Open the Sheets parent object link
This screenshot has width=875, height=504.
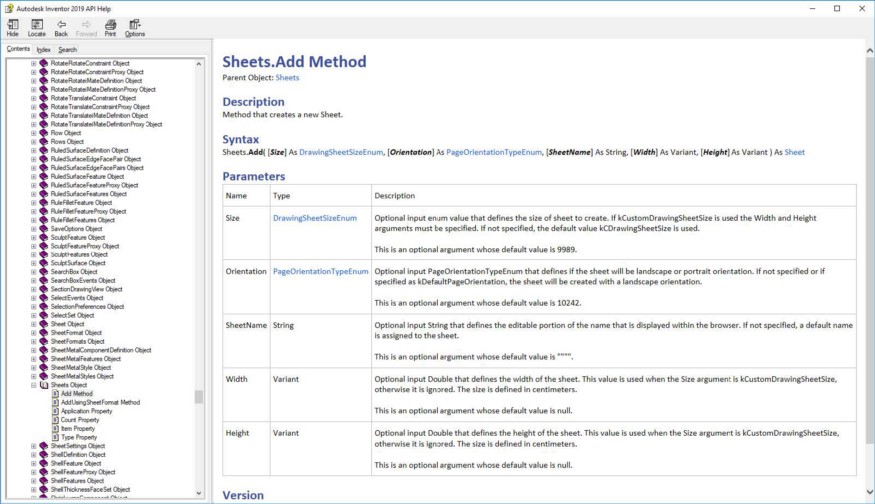(287, 78)
